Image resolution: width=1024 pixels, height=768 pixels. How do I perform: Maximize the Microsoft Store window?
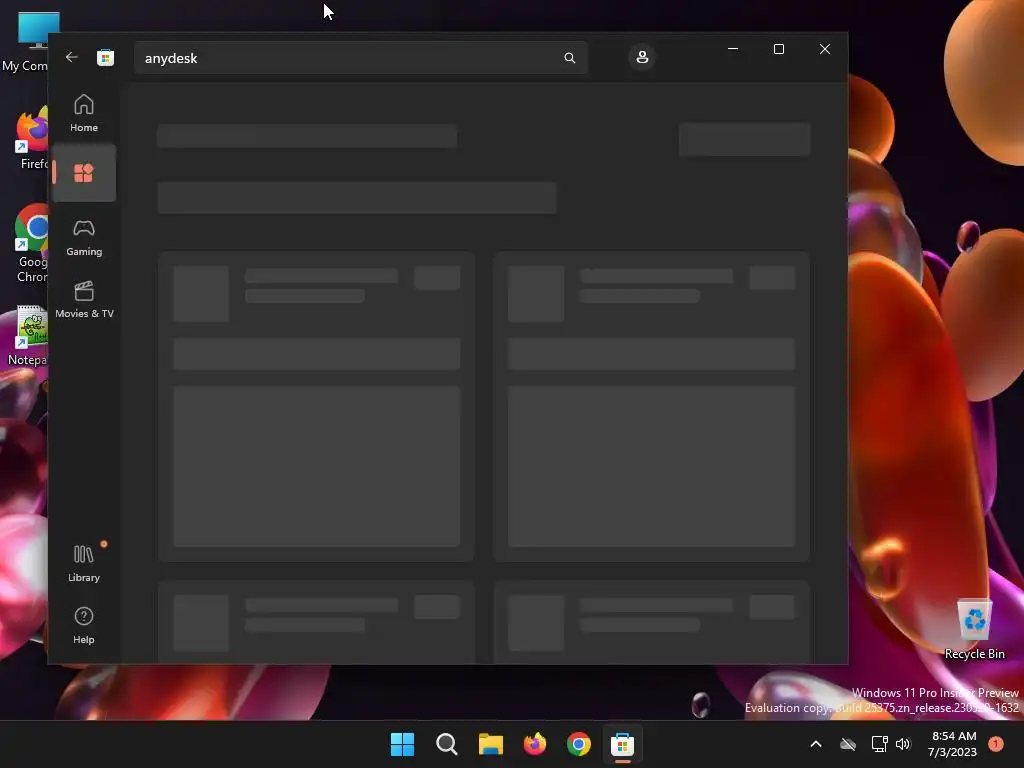[x=778, y=49]
